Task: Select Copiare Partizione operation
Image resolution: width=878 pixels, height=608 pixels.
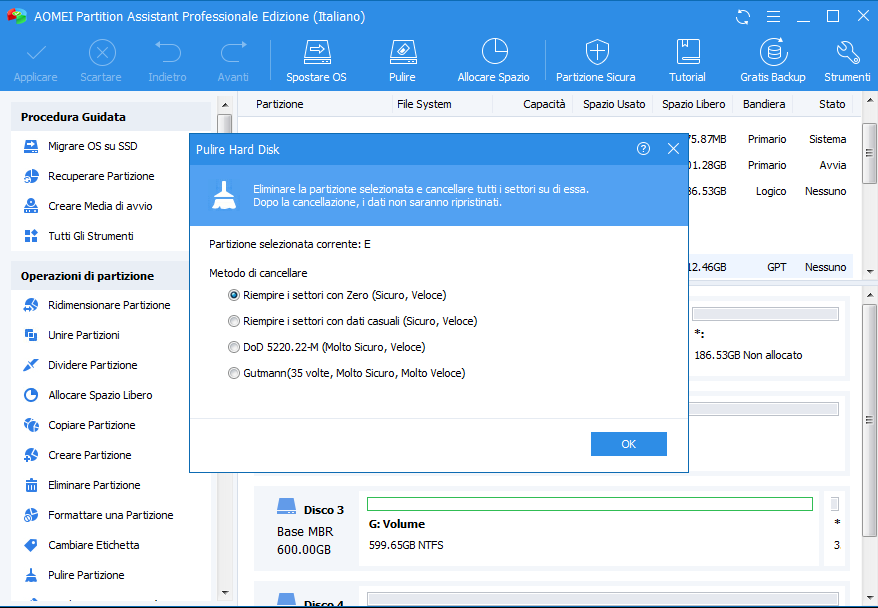Action: (80, 425)
